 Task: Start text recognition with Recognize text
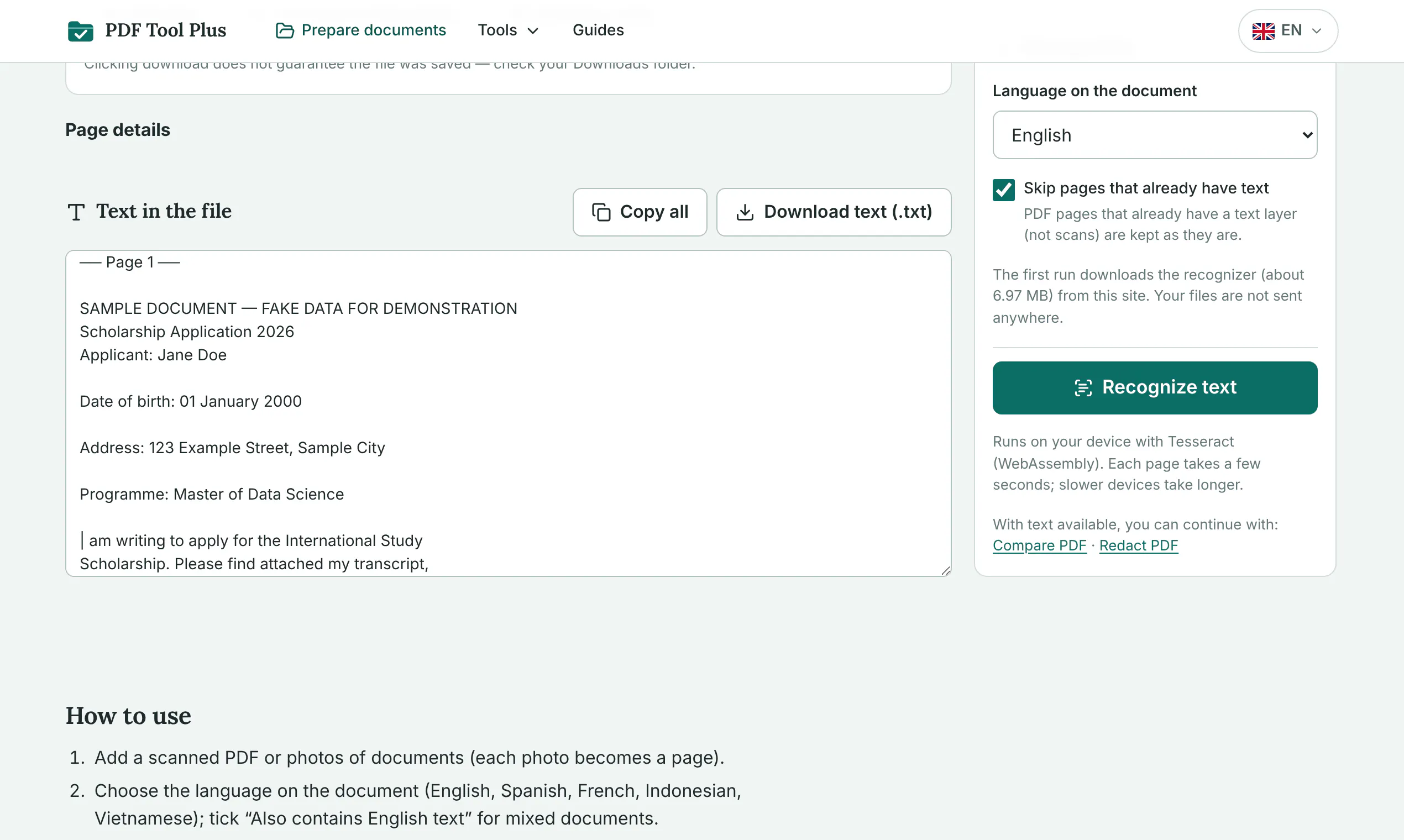point(1154,388)
